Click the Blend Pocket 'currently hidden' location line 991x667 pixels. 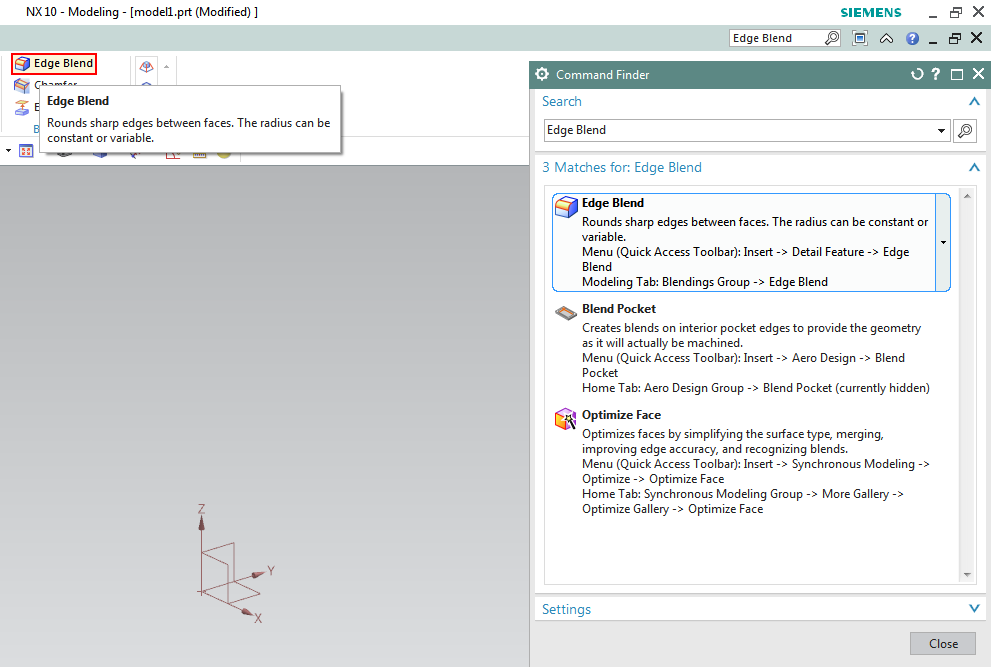click(x=756, y=388)
